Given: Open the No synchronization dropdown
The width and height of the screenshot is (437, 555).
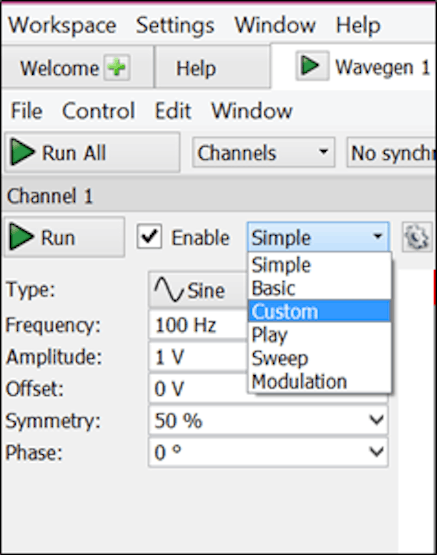Looking at the screenshot, I should (391, 153).
